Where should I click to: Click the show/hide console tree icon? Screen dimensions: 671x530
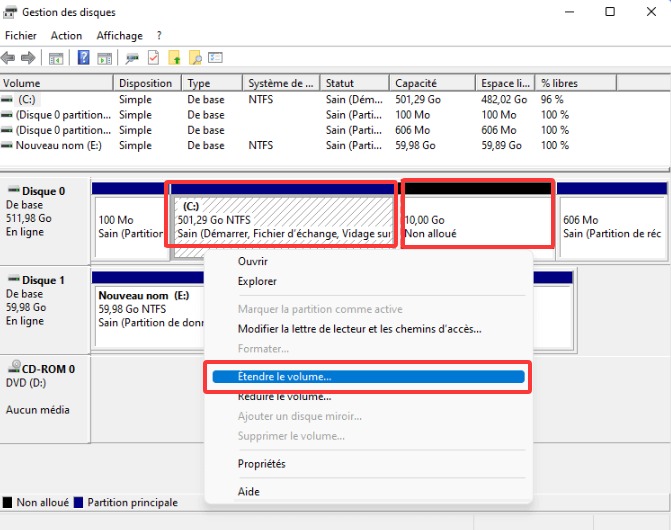pyautogui.click(x=56, y=58)
